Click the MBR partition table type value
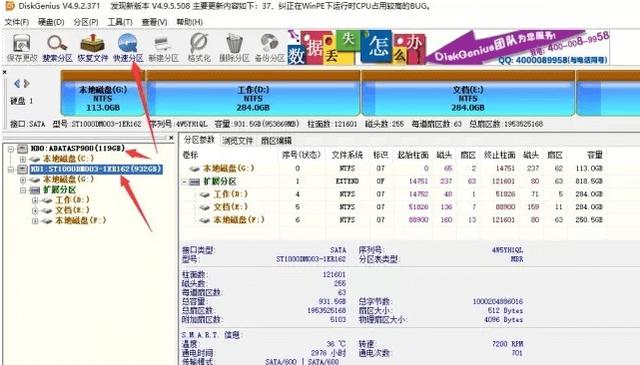The image size is (640, 365). tap(517, 259)
